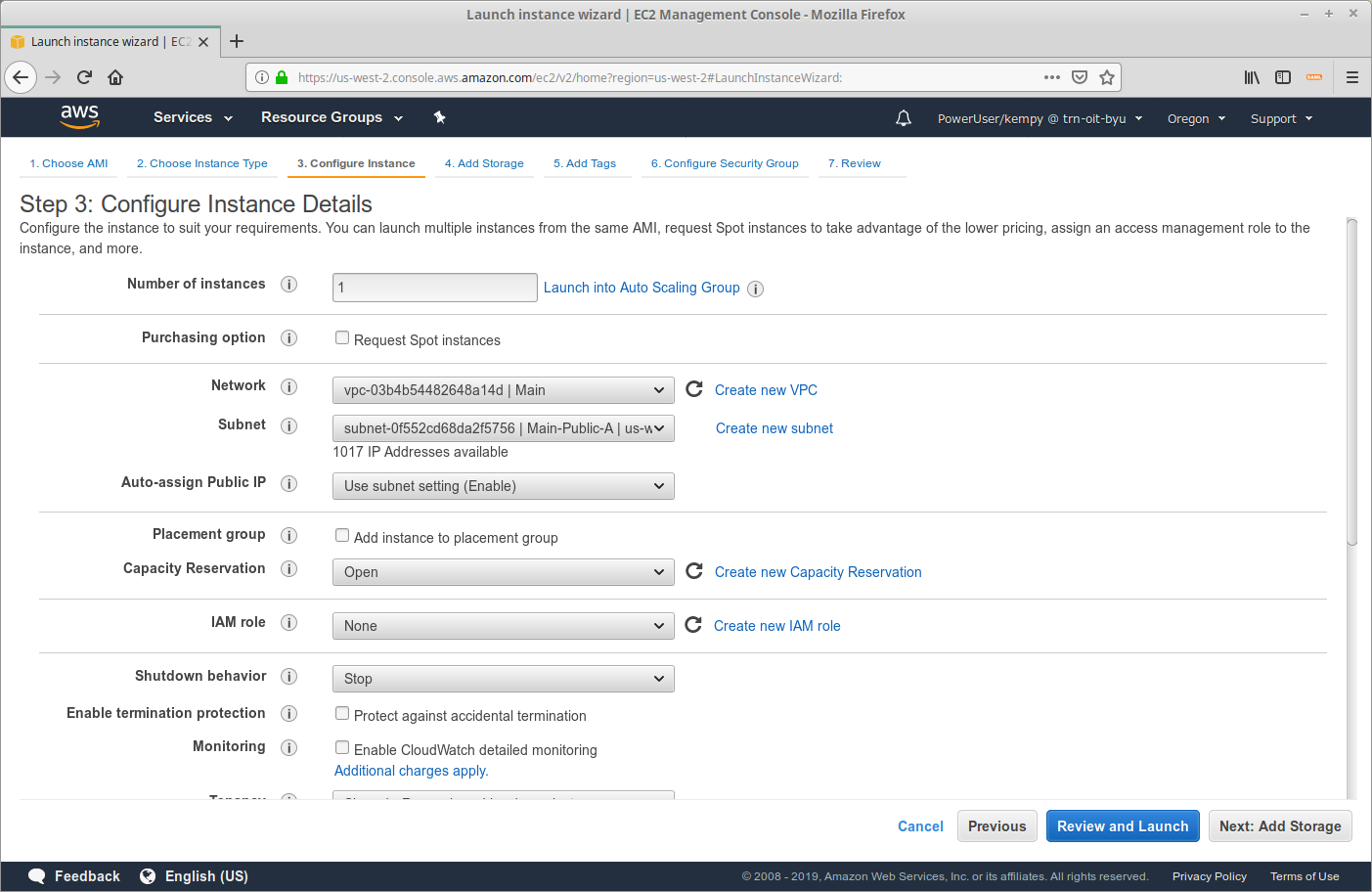The image size is (1372, 892).
Task: Show info icon for Auto-assign Public IP
Action: tap(288, 483)
